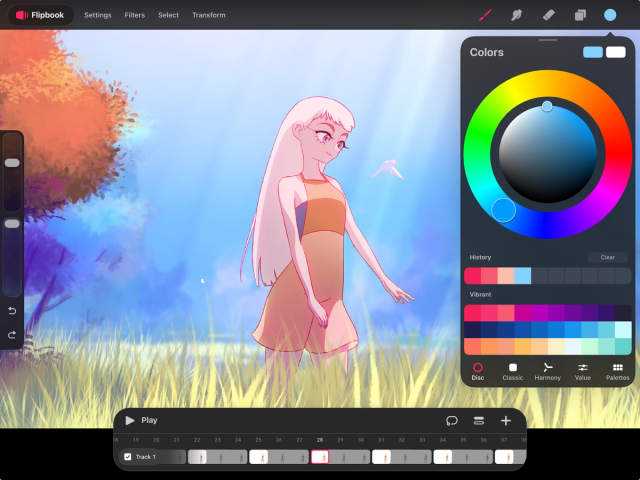
Task: Pick the teal last-row Vibrant swatch
Action: [623, 347]
